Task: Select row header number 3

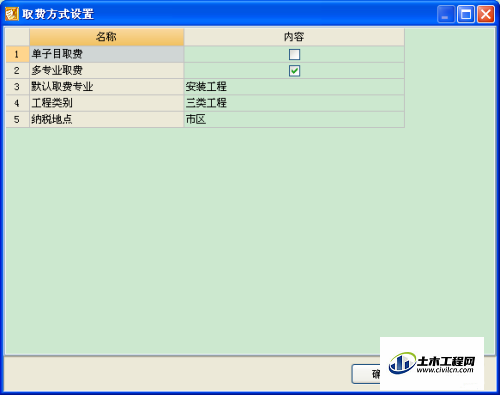Action: pyautogui.click(x=17, y=87)
